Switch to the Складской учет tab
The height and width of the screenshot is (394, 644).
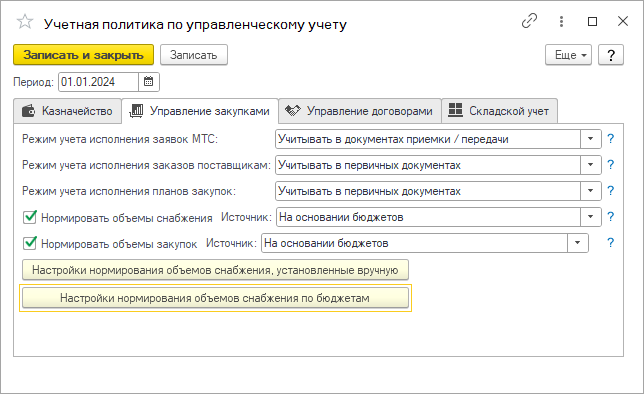[x=499, y=111]
